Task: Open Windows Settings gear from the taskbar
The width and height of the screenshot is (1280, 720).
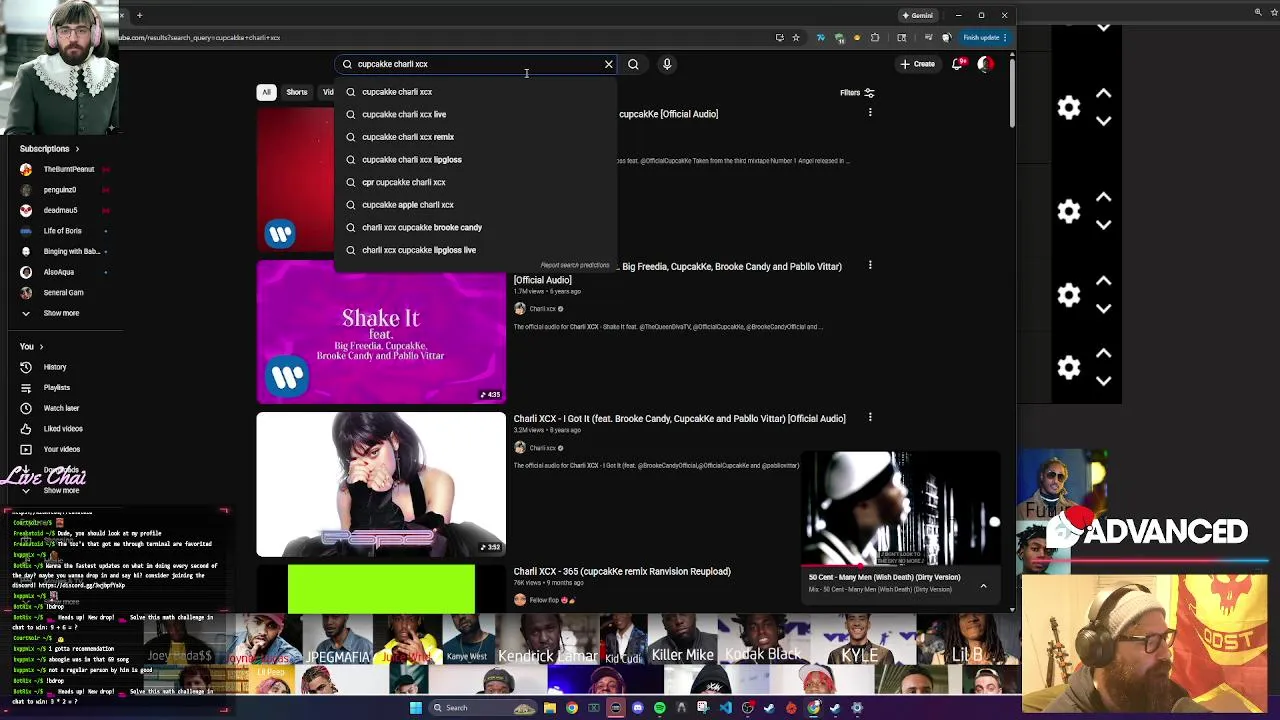Action: click(857, 708)
